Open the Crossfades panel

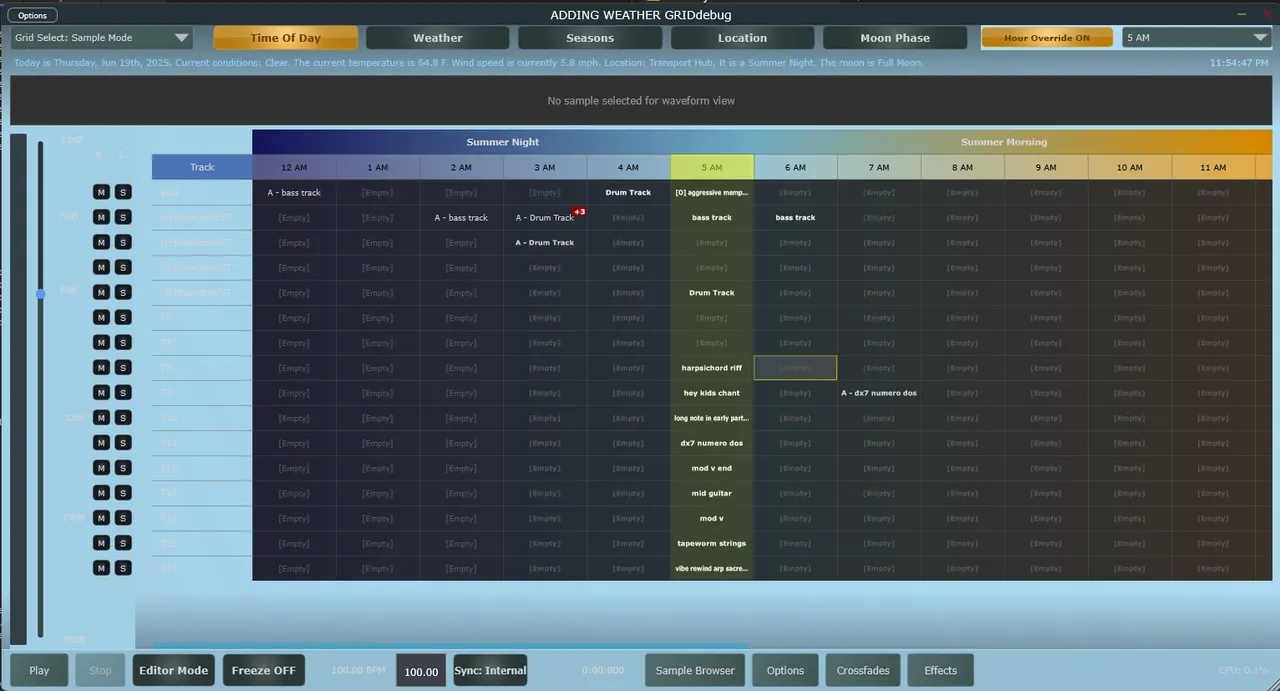(863, 670)
